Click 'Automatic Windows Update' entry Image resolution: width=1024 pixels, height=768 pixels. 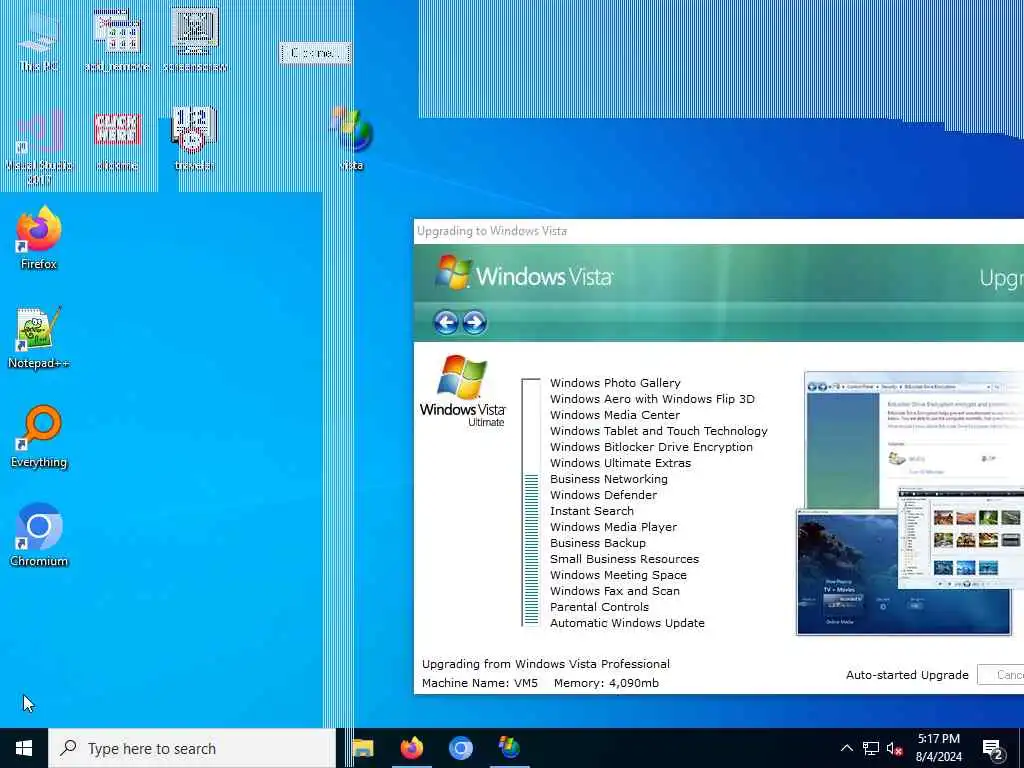coord(627,623)
